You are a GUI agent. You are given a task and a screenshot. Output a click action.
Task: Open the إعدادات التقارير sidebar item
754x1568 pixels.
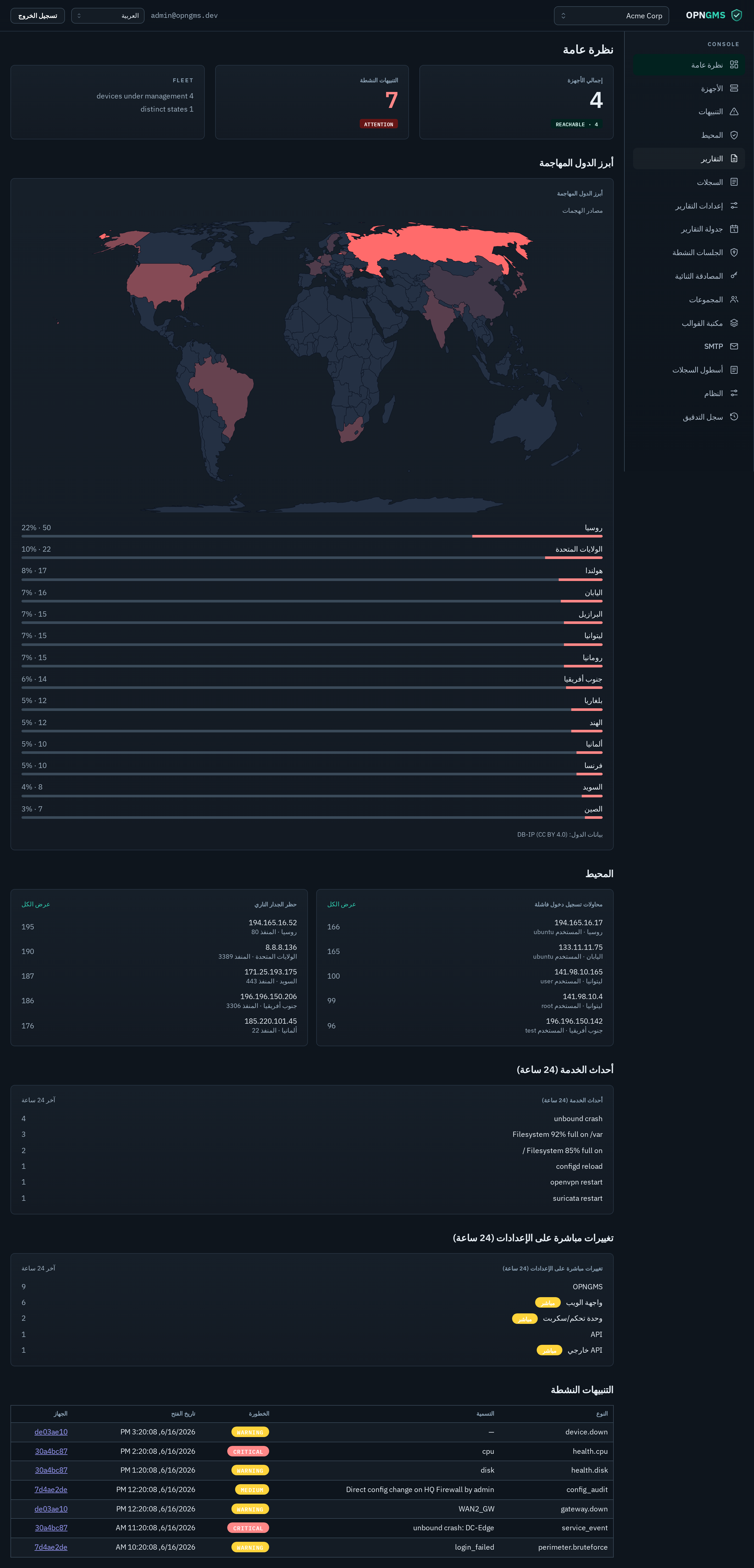[x=689, y=206]
